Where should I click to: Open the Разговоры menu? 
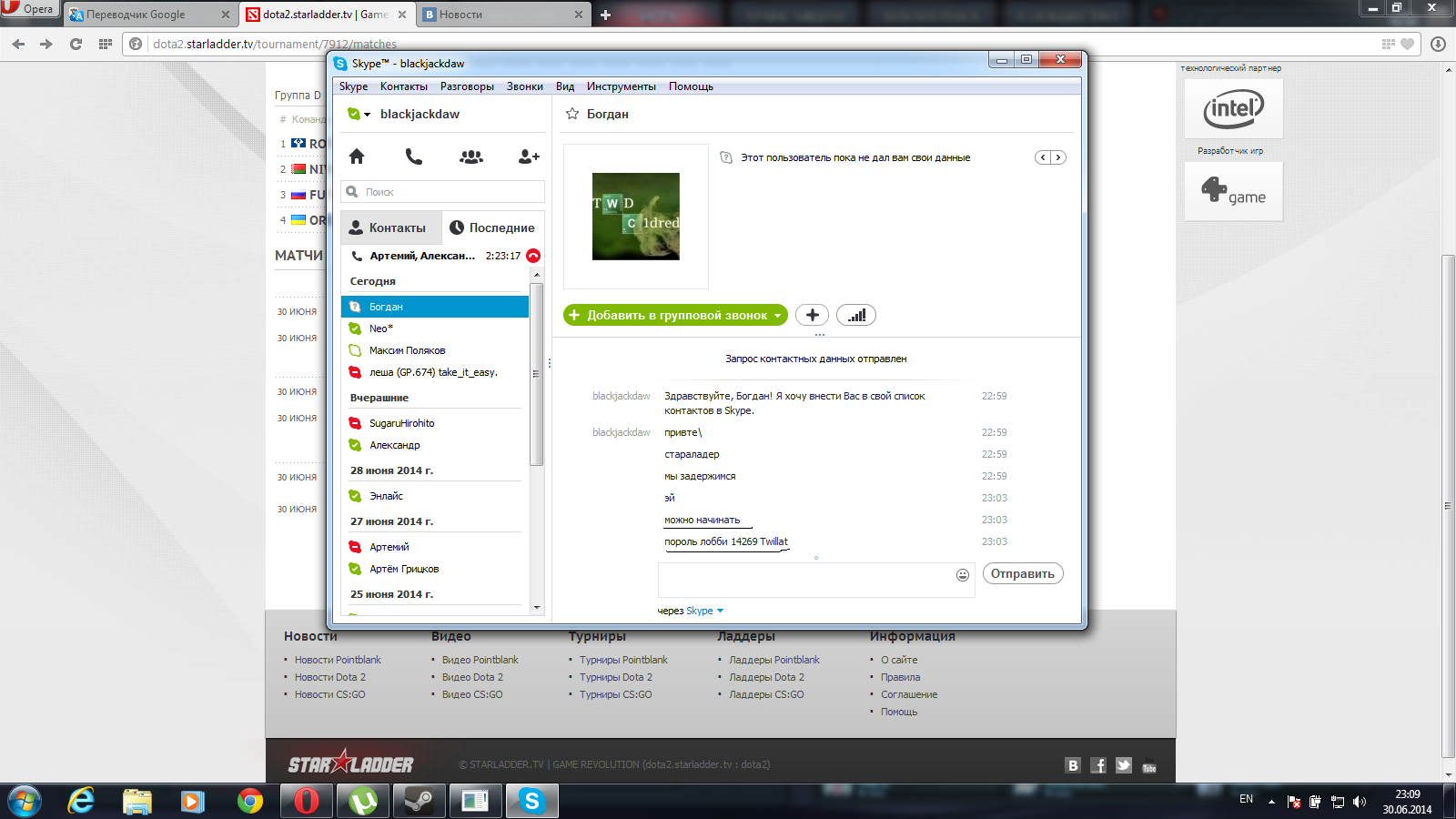coord(467,86)
